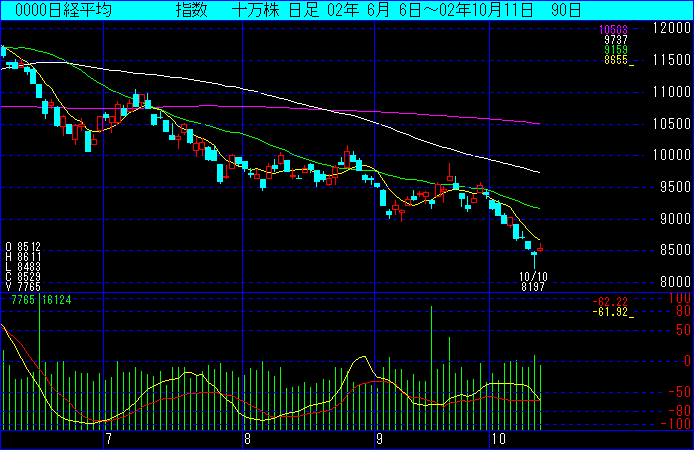Click the oscillator axis label -100

tap(677, 424)
